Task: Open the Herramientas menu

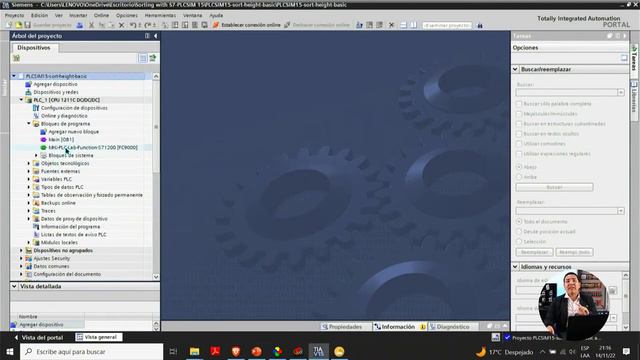Action: (160, 16)
